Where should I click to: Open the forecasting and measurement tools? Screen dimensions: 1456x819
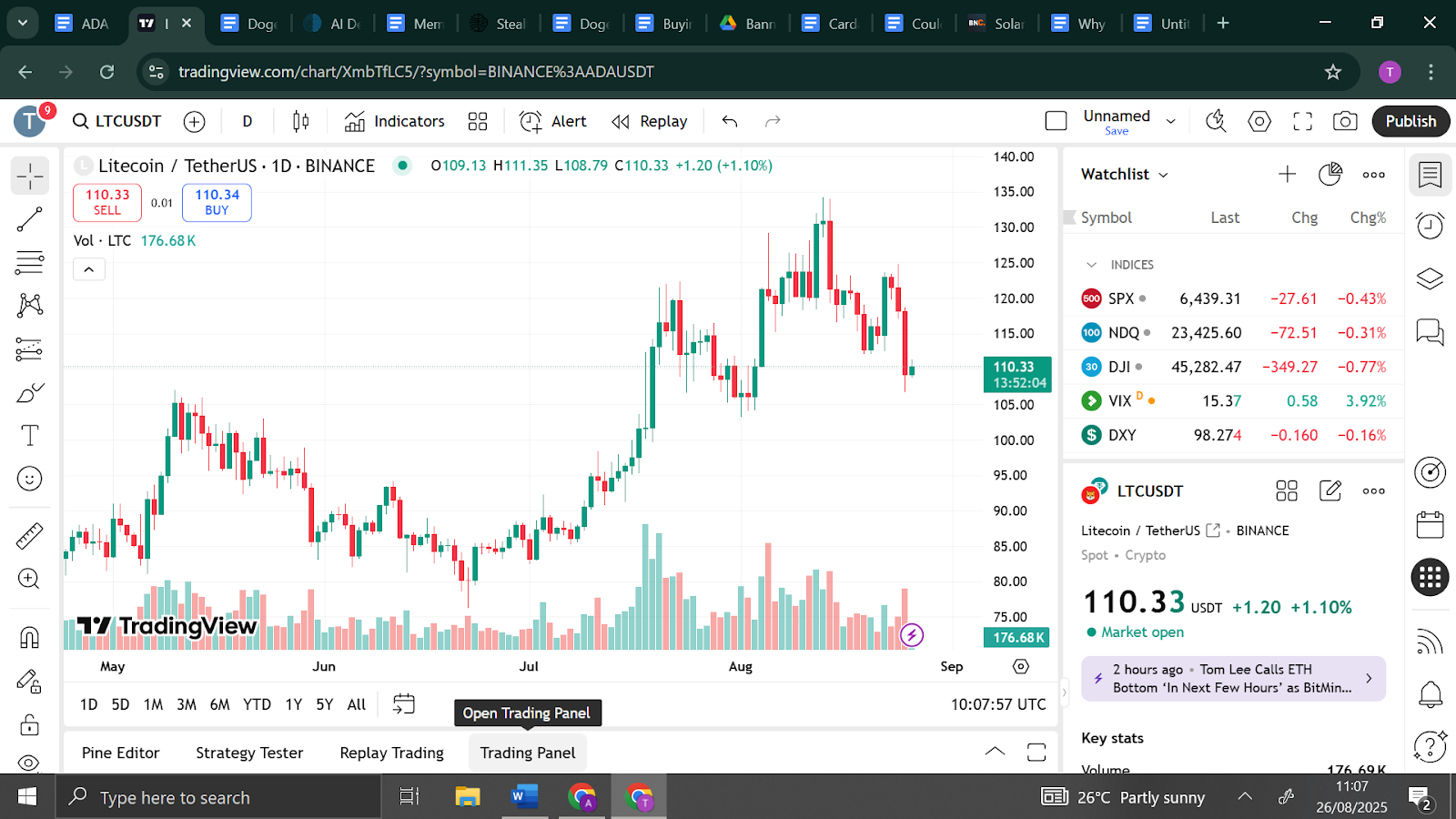30,349
